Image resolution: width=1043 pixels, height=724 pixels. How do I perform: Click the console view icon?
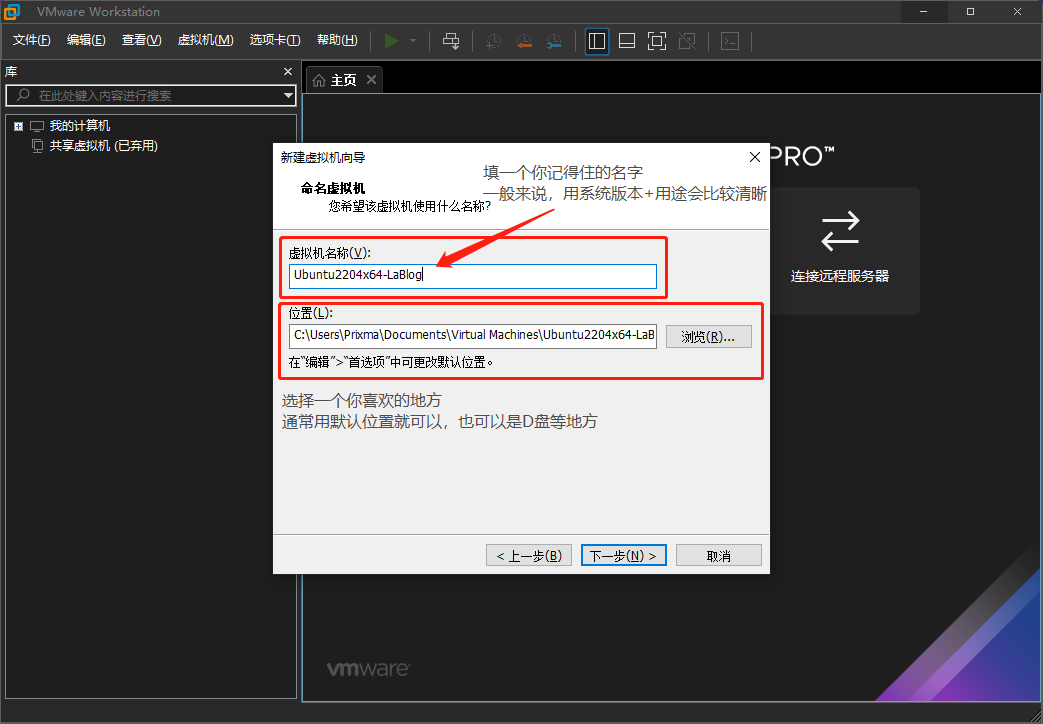click(730, 41)
